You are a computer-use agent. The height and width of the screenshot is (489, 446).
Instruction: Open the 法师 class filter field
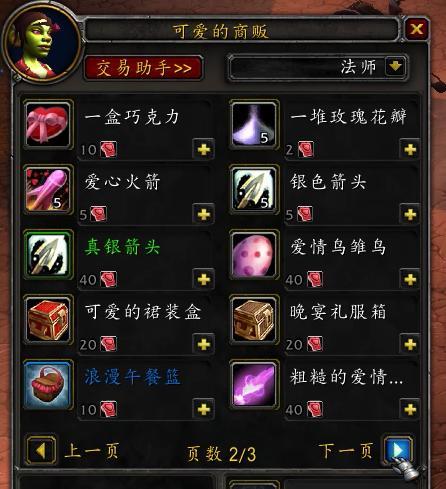[x=318, y=67]
